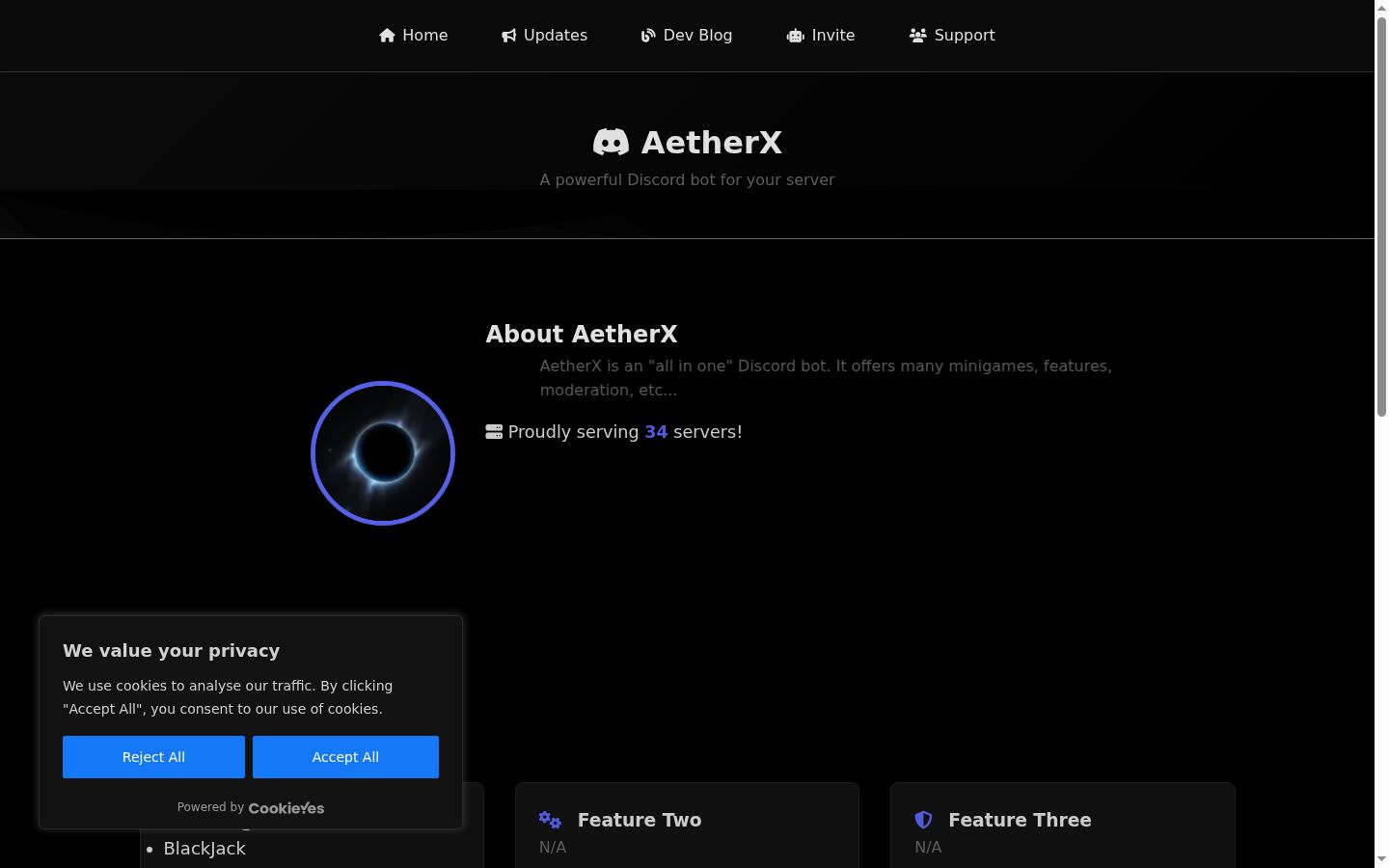This screenshot has width=1389, height=868.
Task: Click the Updates megaphone icon
Action: point(509,36)
